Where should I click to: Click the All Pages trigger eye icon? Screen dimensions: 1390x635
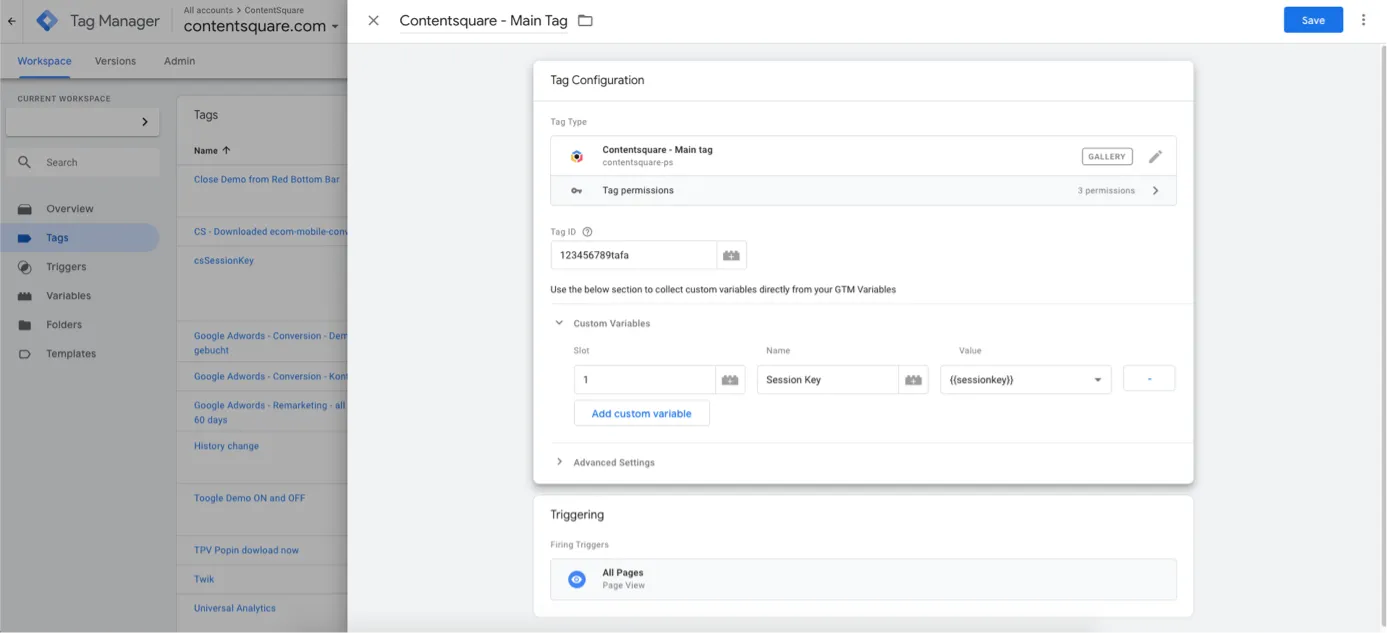pos(576,579)
